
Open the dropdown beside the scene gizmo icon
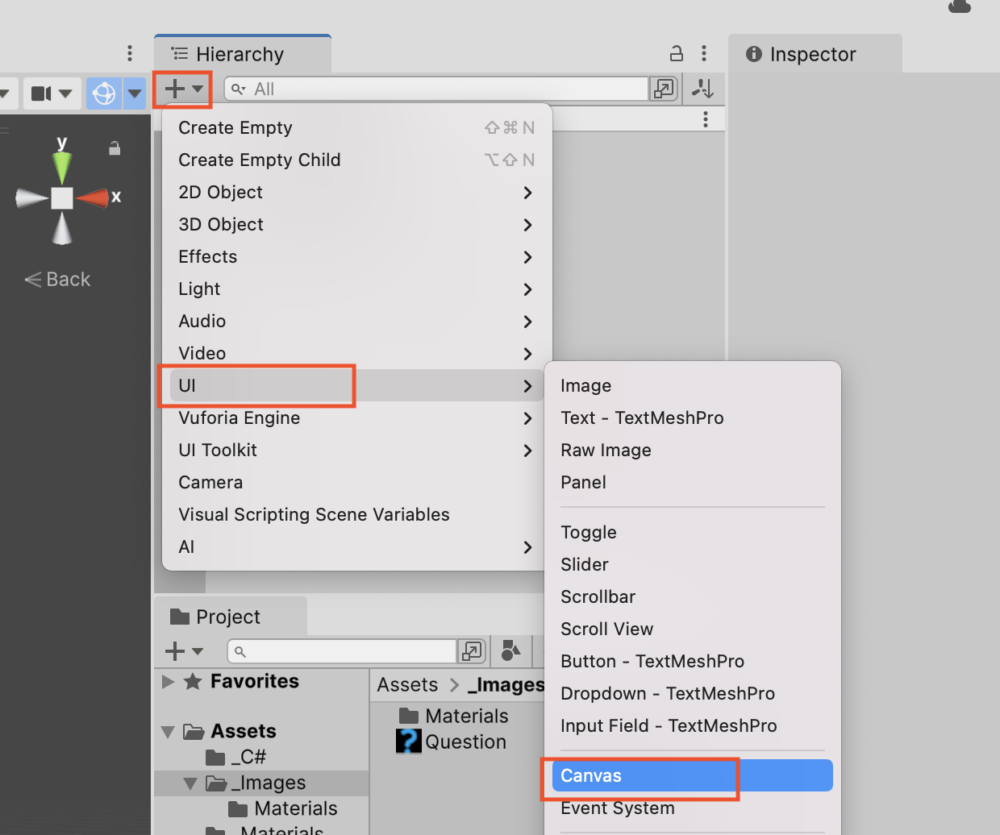[133, 92]
